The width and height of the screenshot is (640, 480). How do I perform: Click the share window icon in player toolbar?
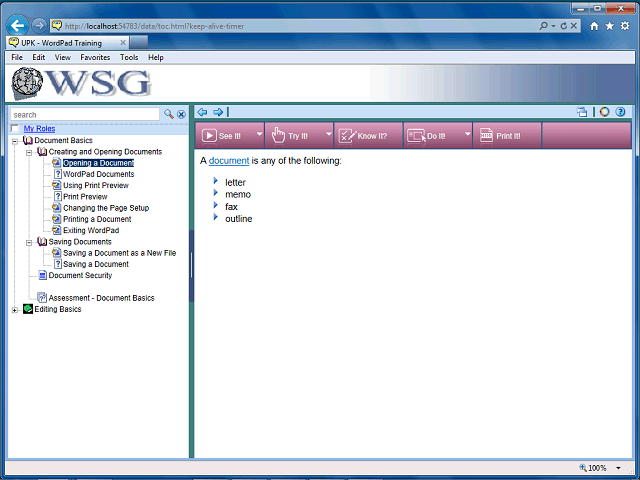pos(582,112)
